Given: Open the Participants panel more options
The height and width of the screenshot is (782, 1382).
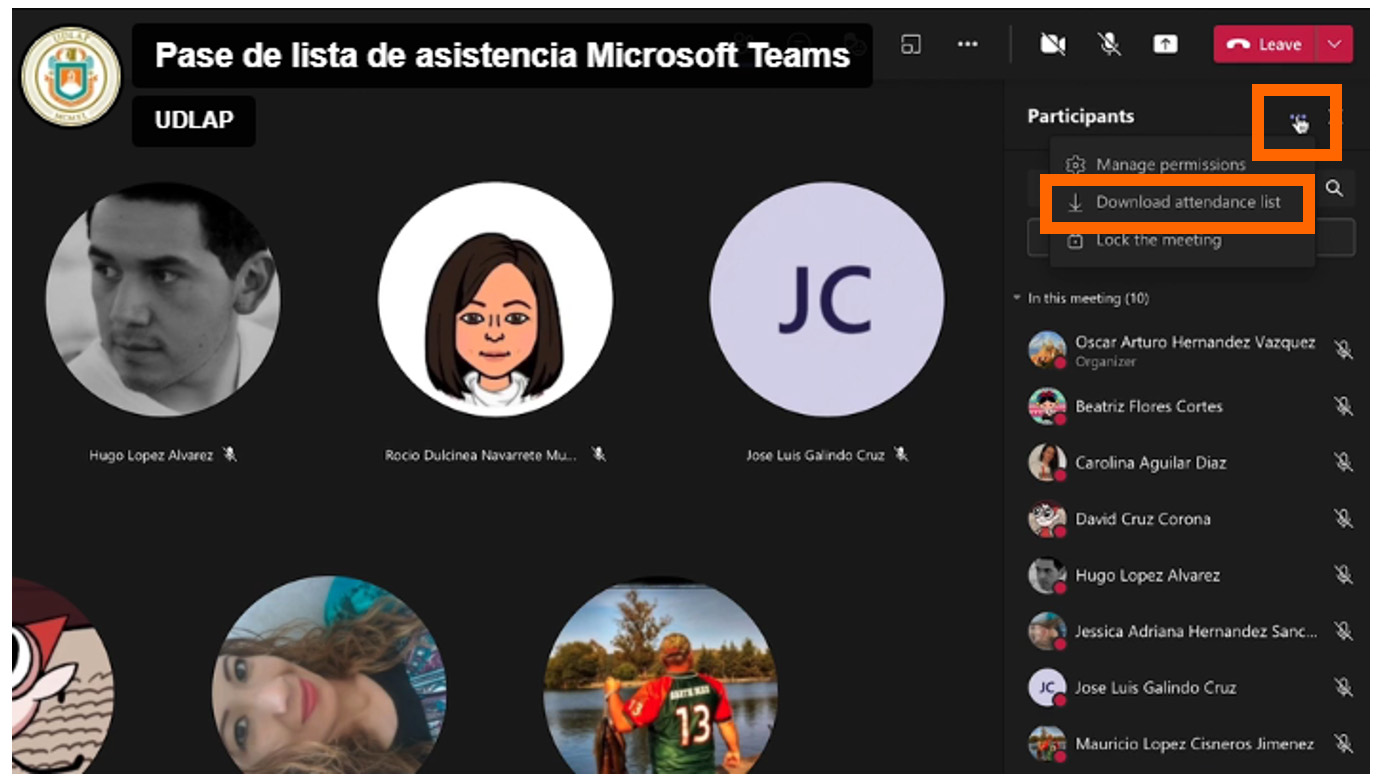Looking at the screenshot, I should [x=1298, y=120].
